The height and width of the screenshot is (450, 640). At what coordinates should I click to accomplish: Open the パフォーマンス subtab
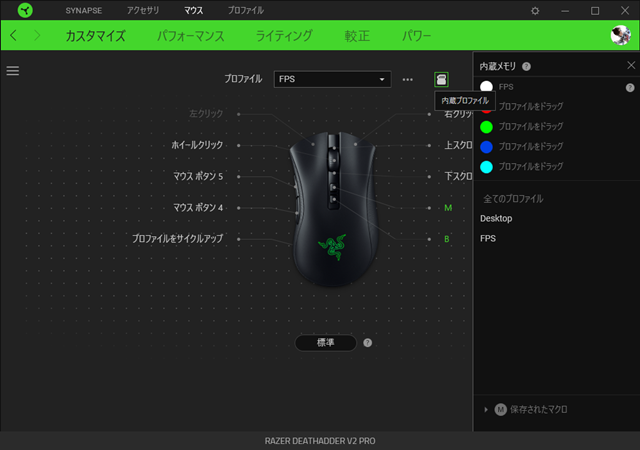[191, 36]
